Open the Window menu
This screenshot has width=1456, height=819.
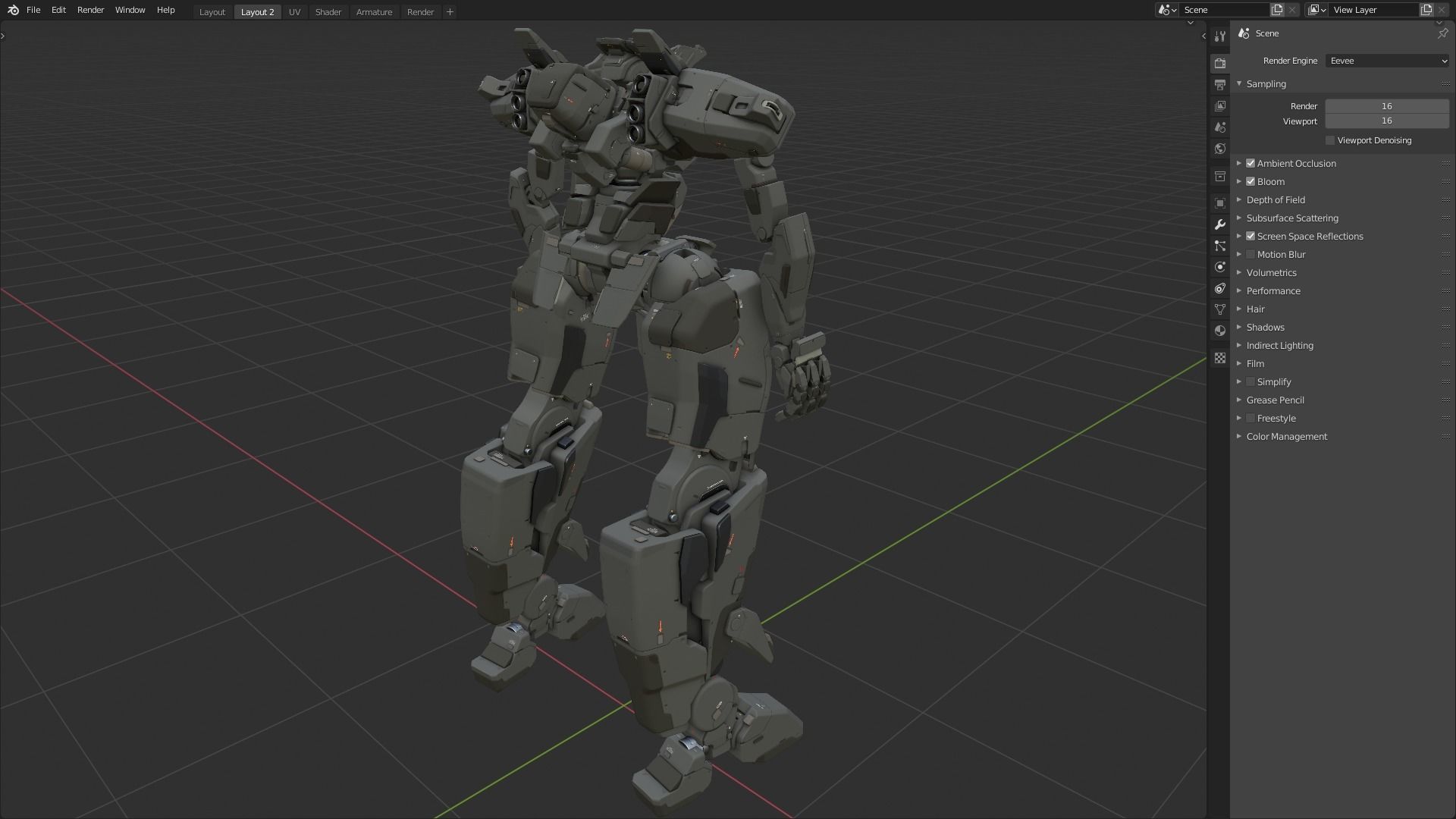pyautogui.click(x=130, y=10)
